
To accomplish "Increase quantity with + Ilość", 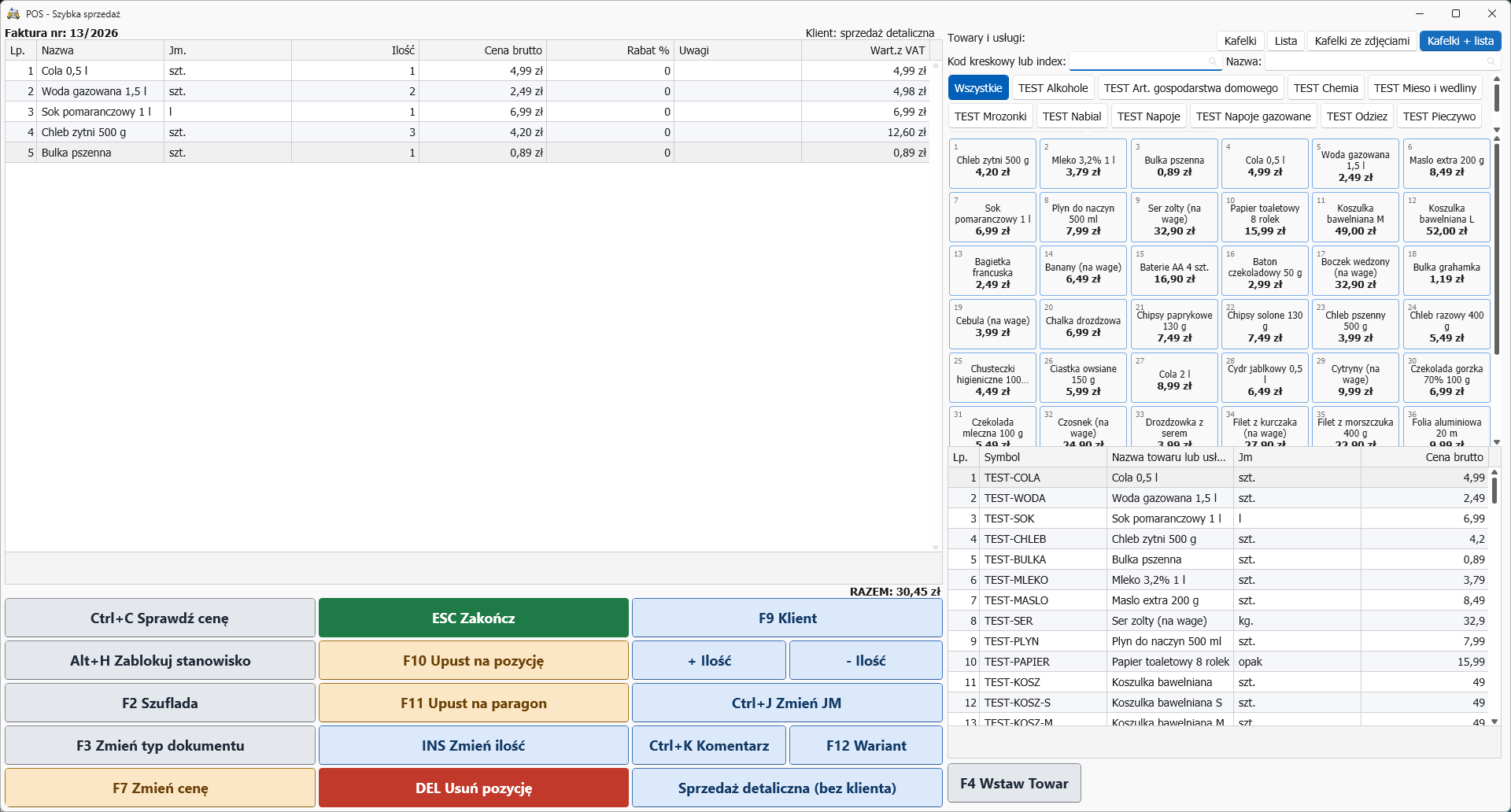I will click(709, 661).
